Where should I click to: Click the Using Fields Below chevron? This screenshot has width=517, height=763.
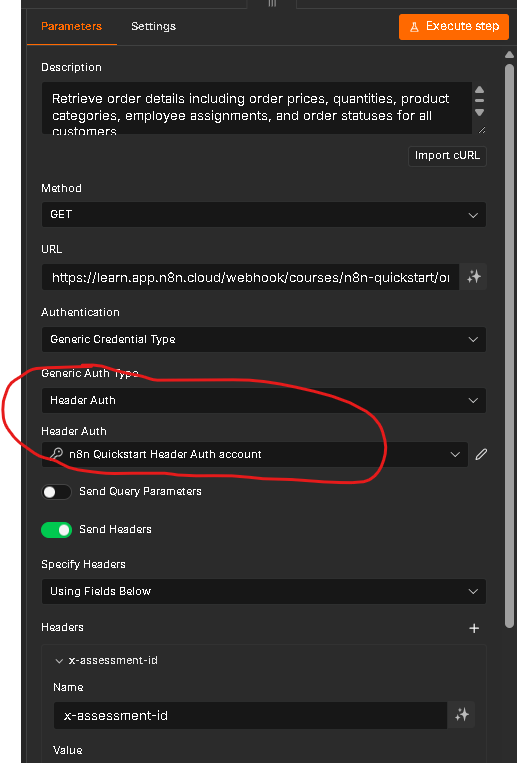(473, 592)
